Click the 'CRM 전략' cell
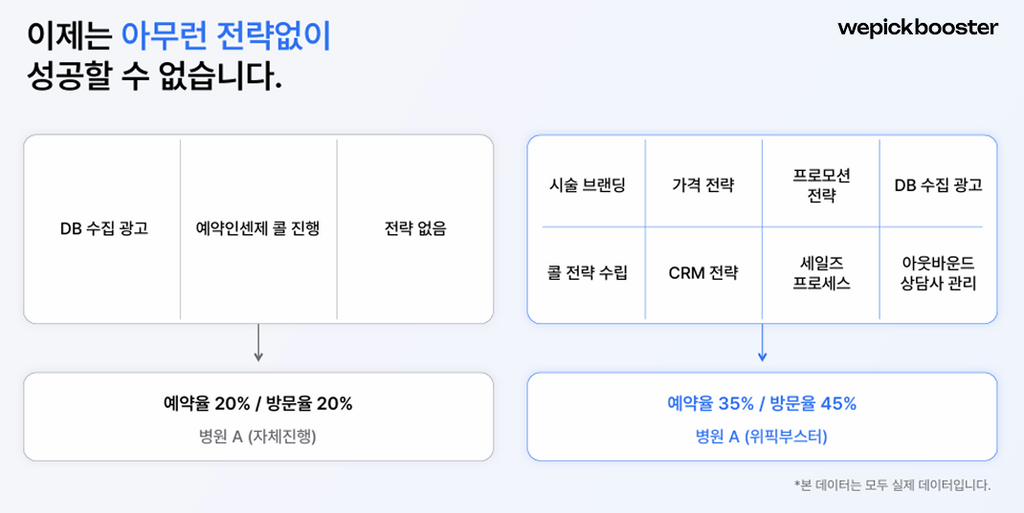Screen dimensions: 1024x513 click(703, 273)
